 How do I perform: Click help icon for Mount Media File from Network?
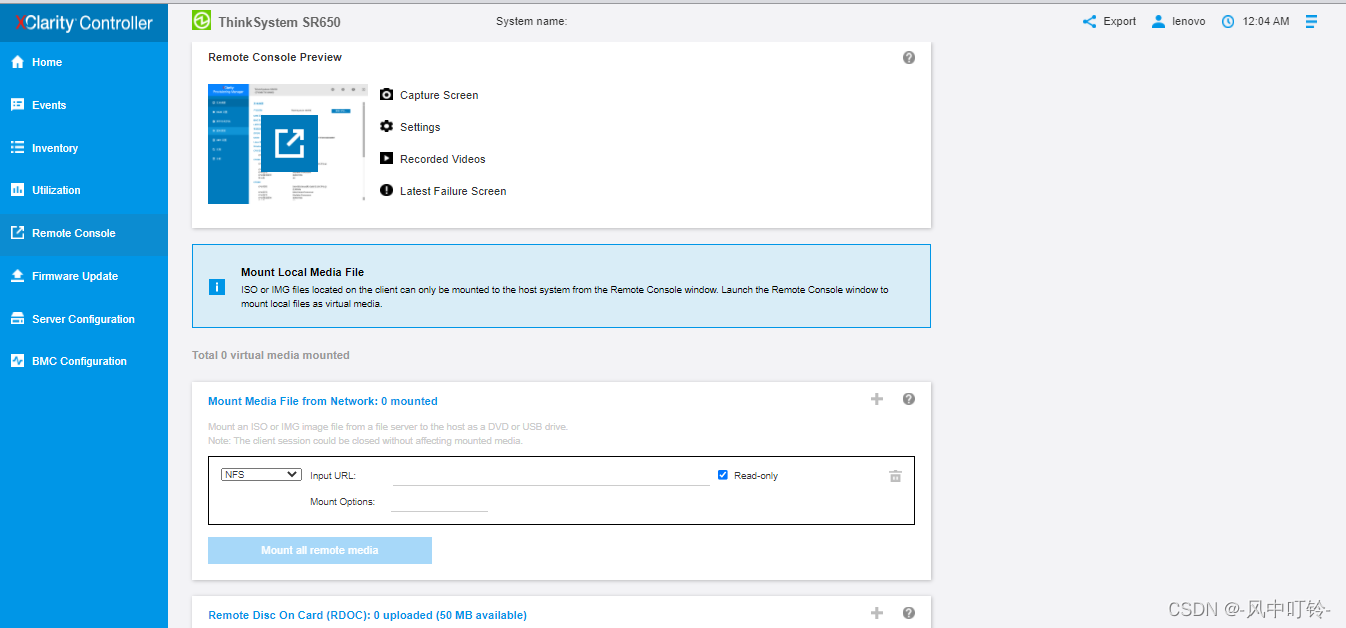[x=908, y=399]
